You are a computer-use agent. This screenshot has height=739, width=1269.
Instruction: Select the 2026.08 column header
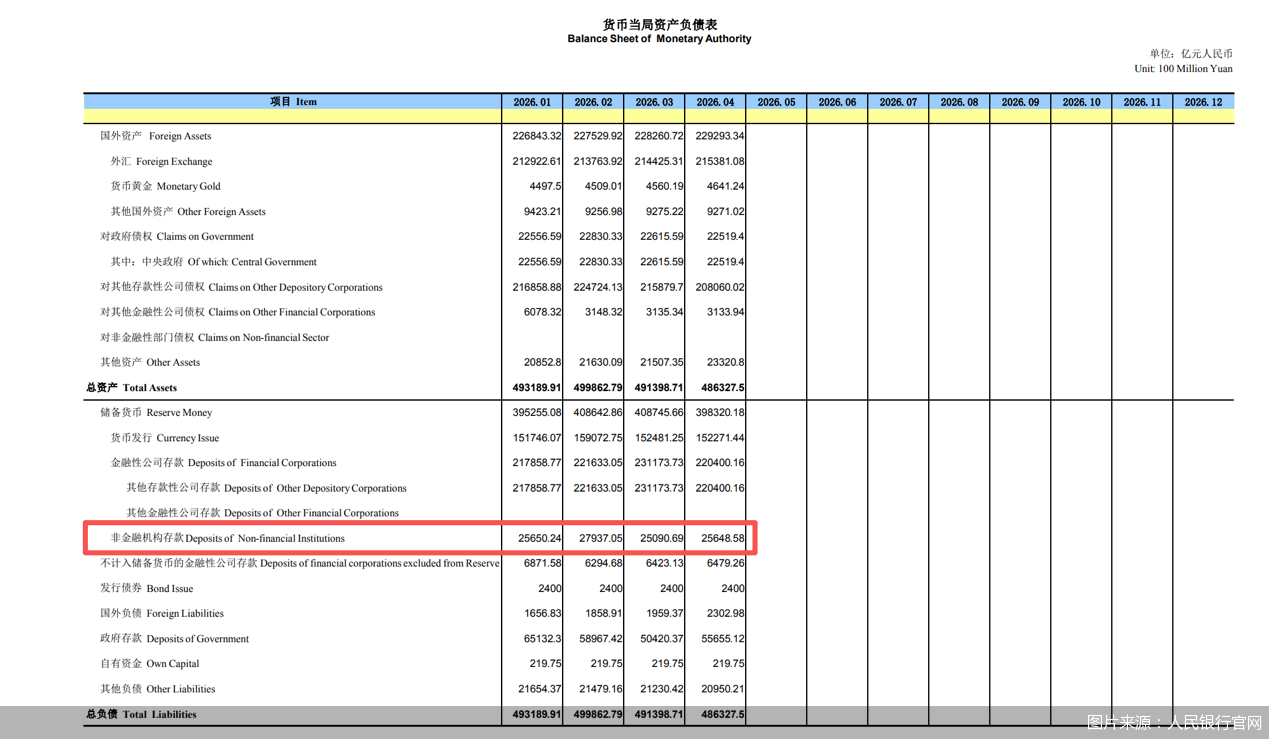(959, 102)
